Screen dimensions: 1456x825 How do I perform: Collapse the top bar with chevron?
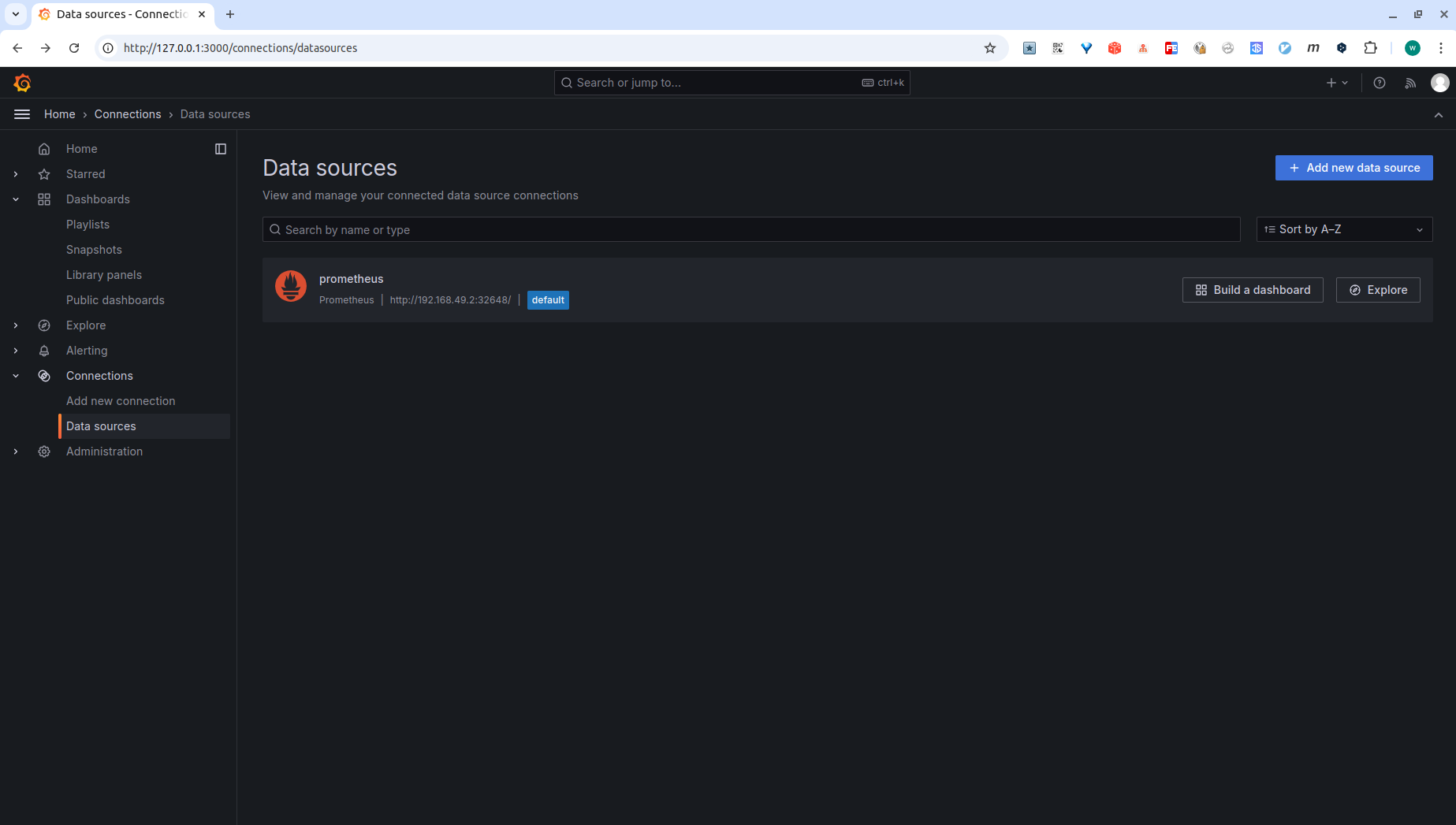(x=1439, y=115)
